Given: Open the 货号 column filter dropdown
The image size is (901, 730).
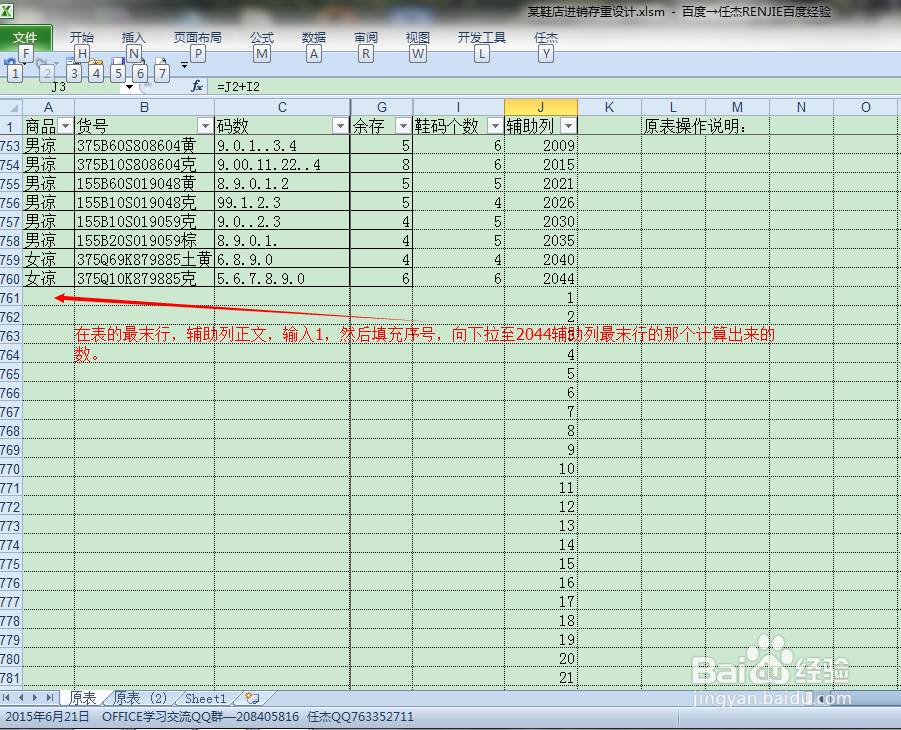Looking at the screenshot, I should tap(205, 126).
